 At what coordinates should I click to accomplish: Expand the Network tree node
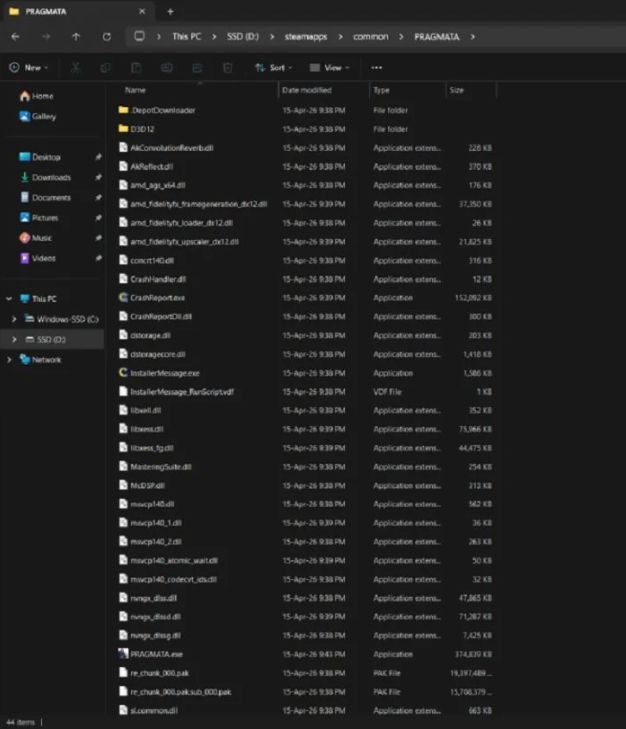[x=9, y=359]
